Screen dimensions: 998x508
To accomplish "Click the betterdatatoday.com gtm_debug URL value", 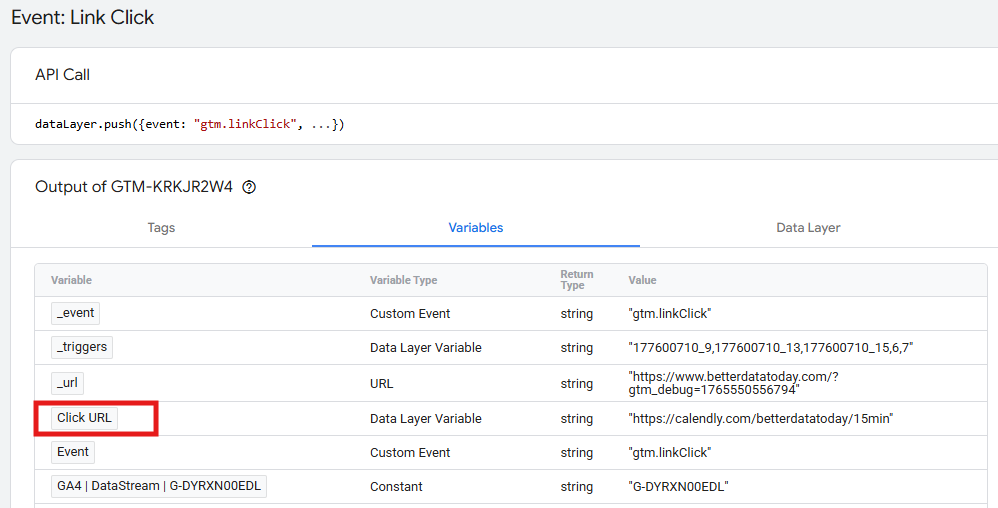I will point(733,383).
